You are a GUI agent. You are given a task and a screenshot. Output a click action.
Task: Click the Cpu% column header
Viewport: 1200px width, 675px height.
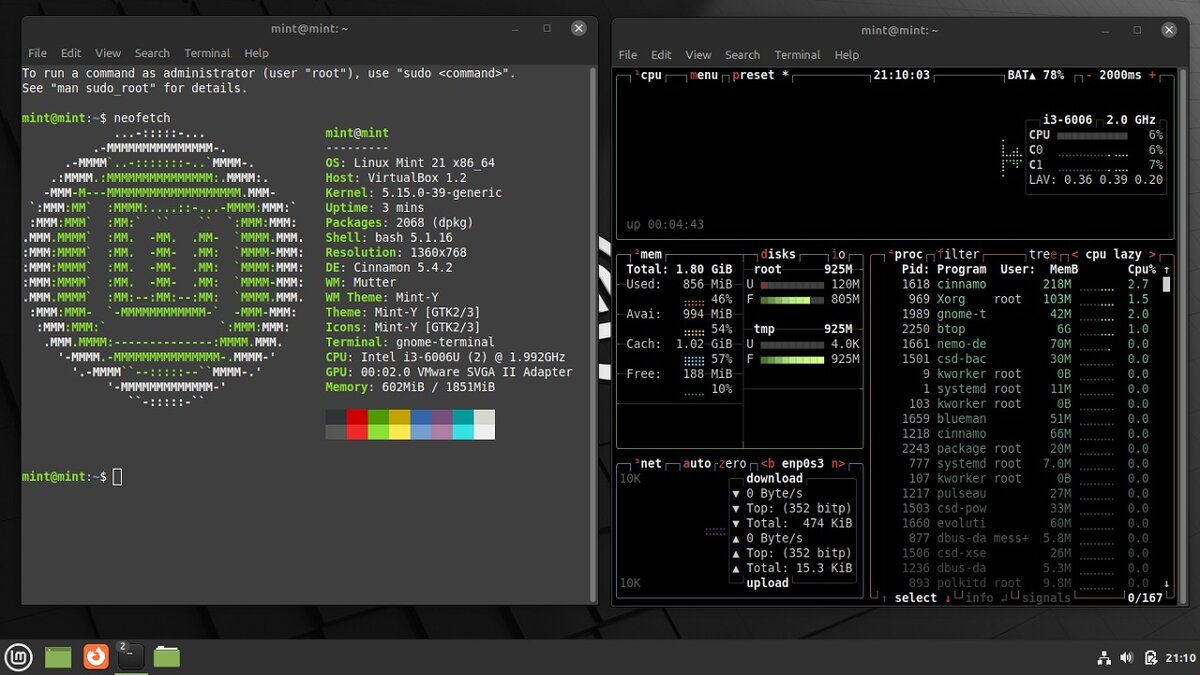[1141, 269]
